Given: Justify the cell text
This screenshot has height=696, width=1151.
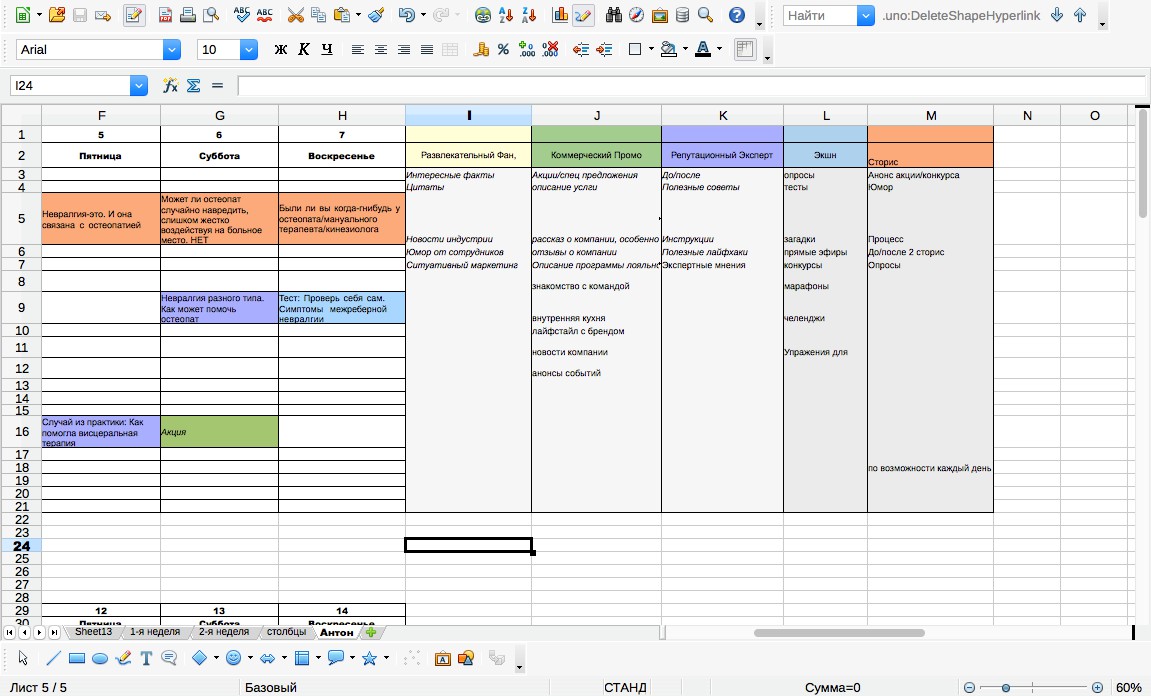Looking at the screenshot, I should click(x=426, y=49).
